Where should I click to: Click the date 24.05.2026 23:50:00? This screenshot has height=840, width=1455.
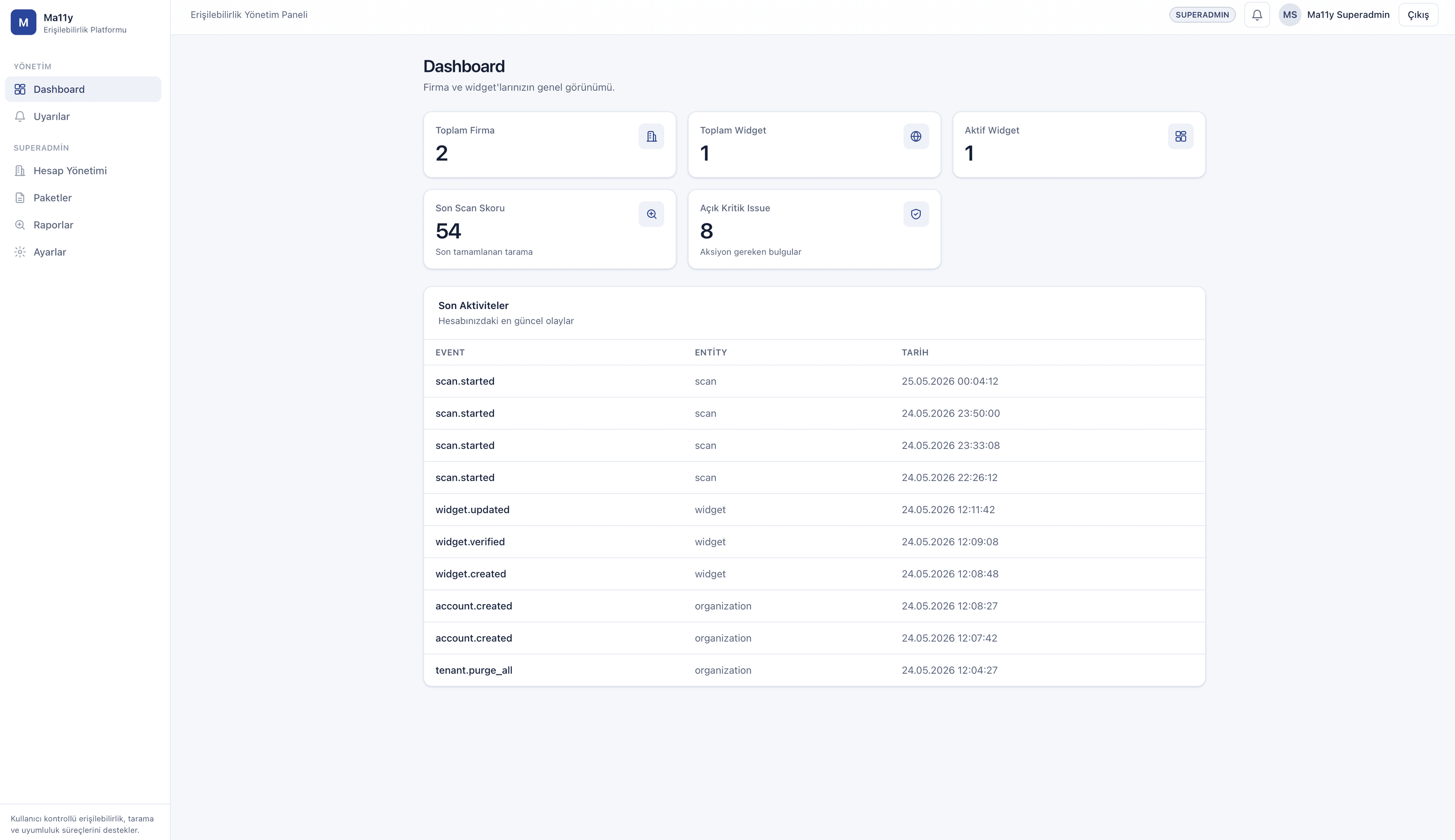click(x=951, y=414)
